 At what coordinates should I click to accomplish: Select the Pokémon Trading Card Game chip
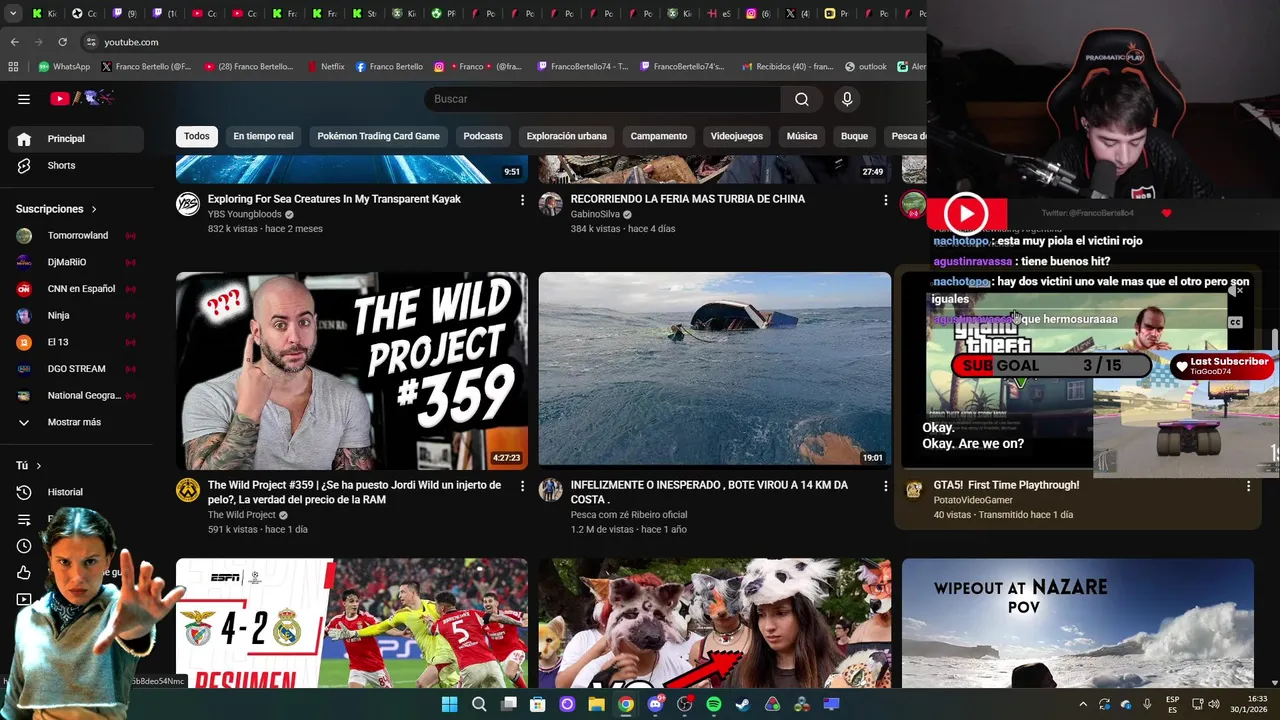378,136
